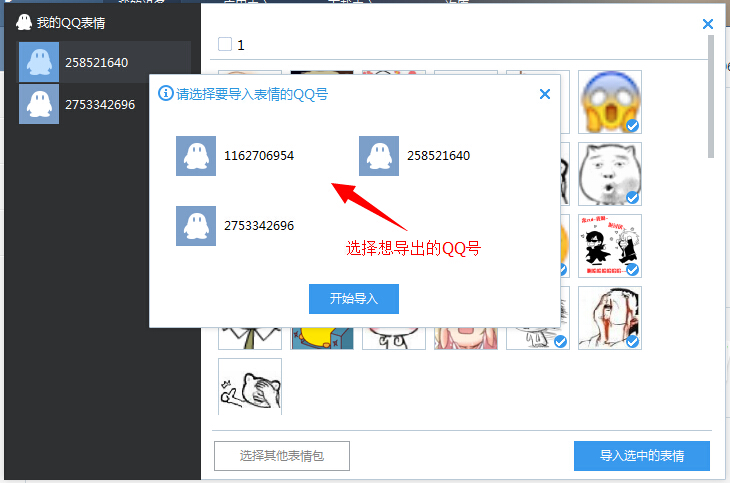Uncheck the crying sketch sticker checkmark

(632, 341)
